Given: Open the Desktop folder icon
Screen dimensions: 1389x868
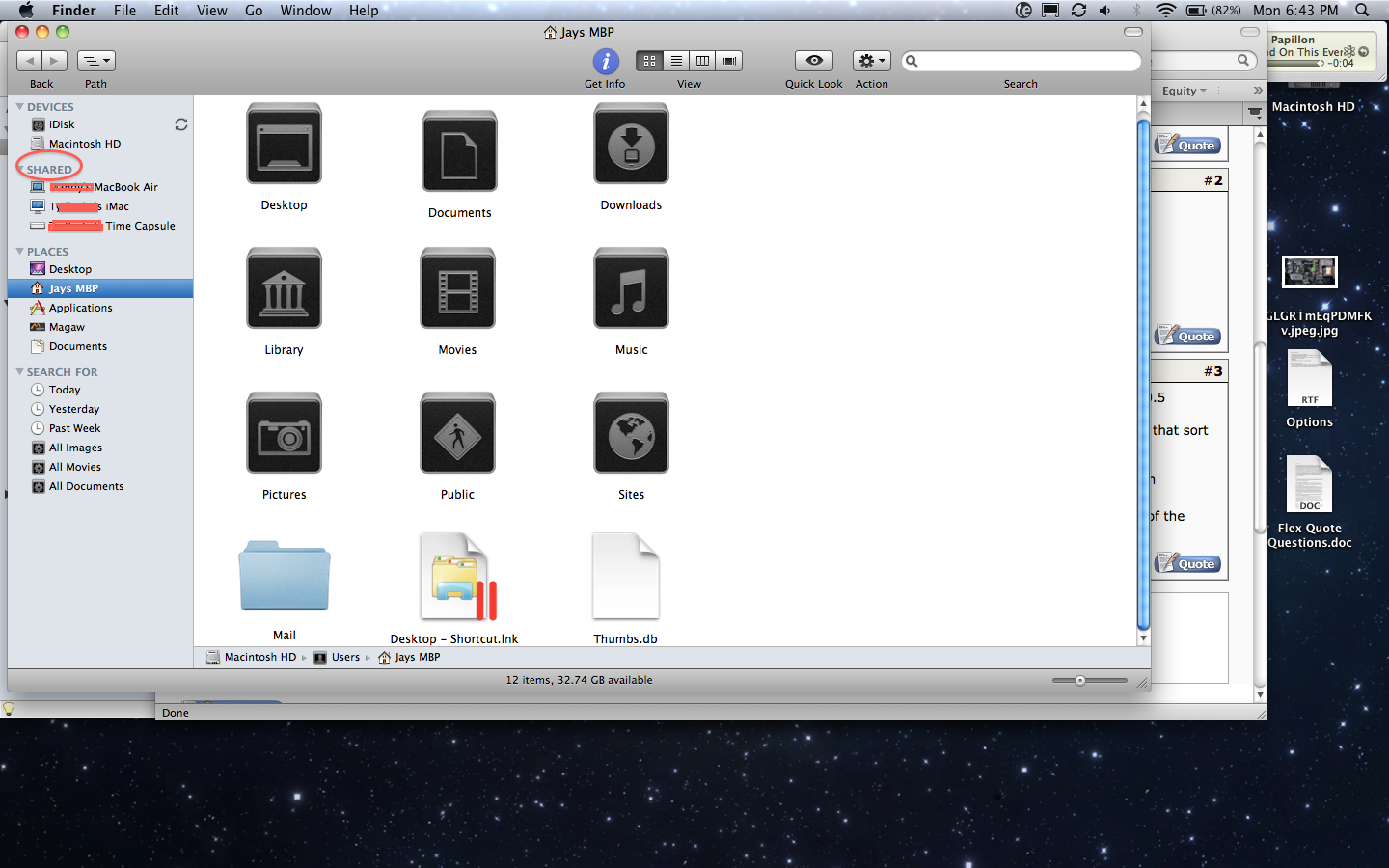Looking at the screenshot, I should [284, 144].
